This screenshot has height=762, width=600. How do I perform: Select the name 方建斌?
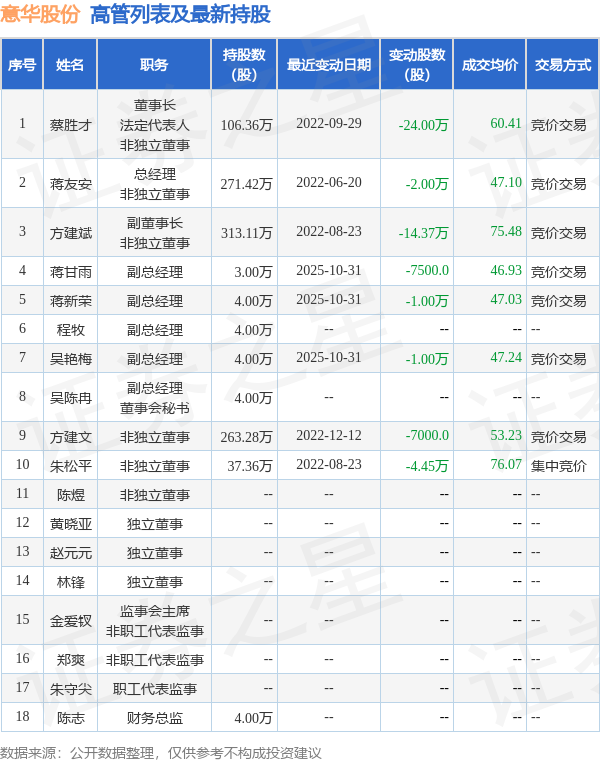pos(70,233)
